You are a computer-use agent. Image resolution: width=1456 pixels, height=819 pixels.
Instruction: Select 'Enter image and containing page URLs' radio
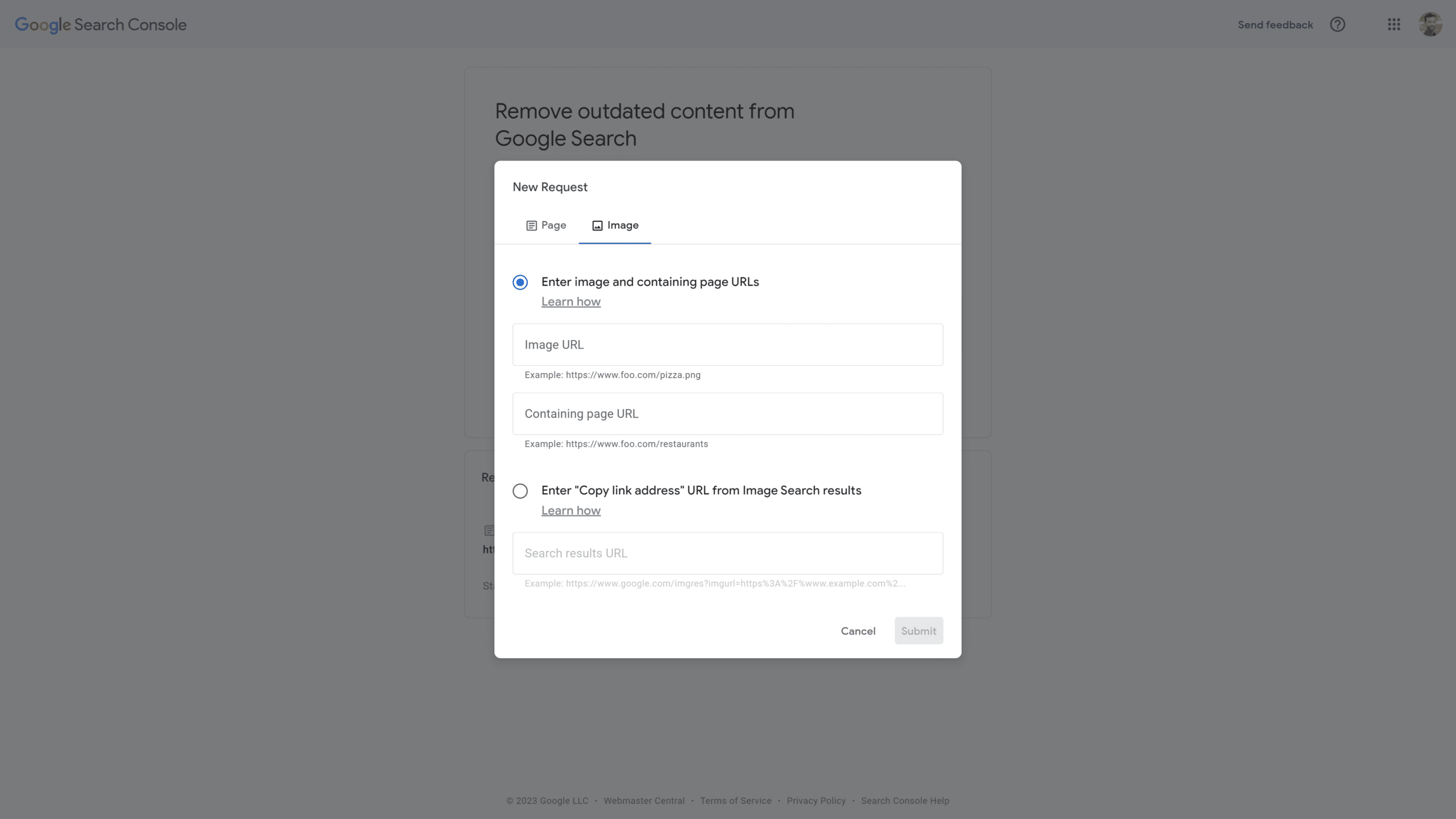click(520, 282)
